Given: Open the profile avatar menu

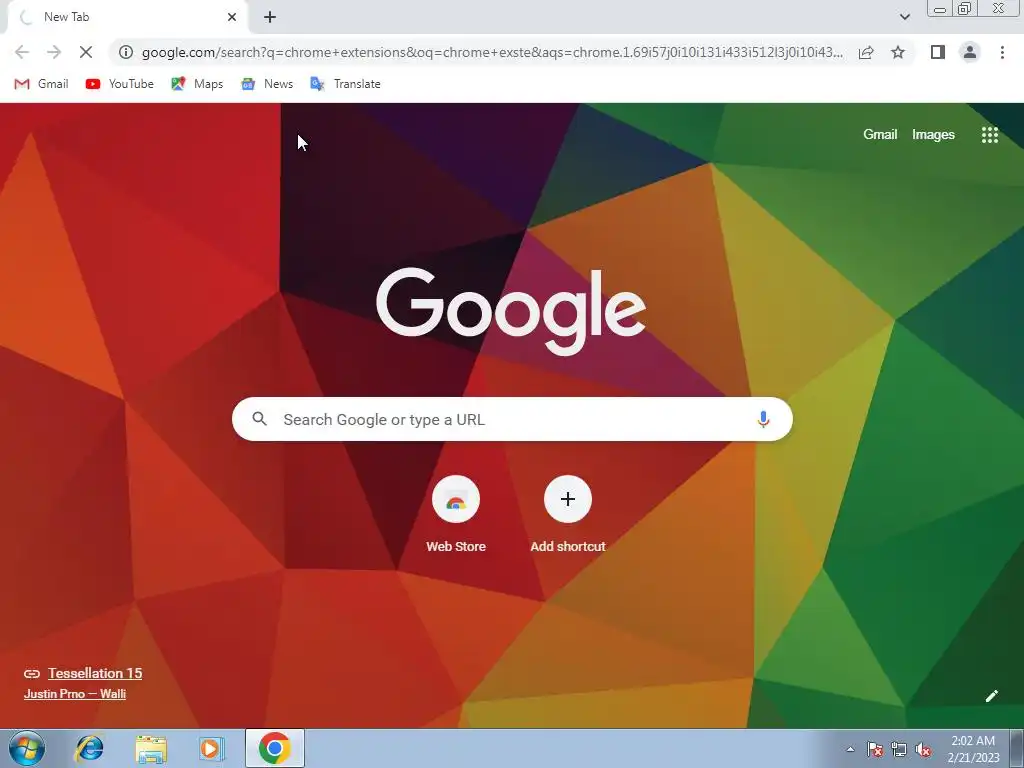Looking at the screenshot, I should pyautogui.click(x=970, y=52).
